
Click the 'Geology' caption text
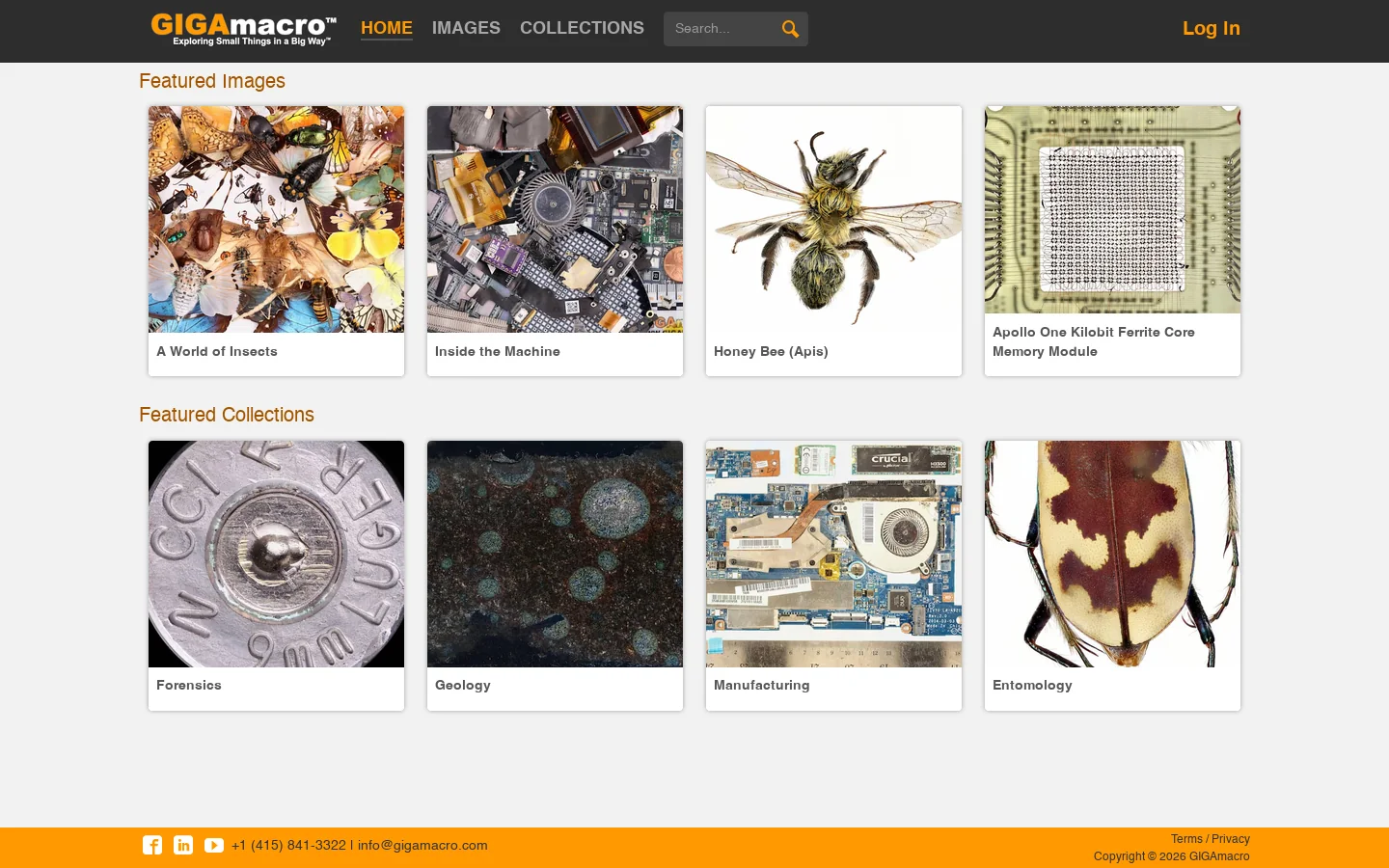tap(463, 685)
